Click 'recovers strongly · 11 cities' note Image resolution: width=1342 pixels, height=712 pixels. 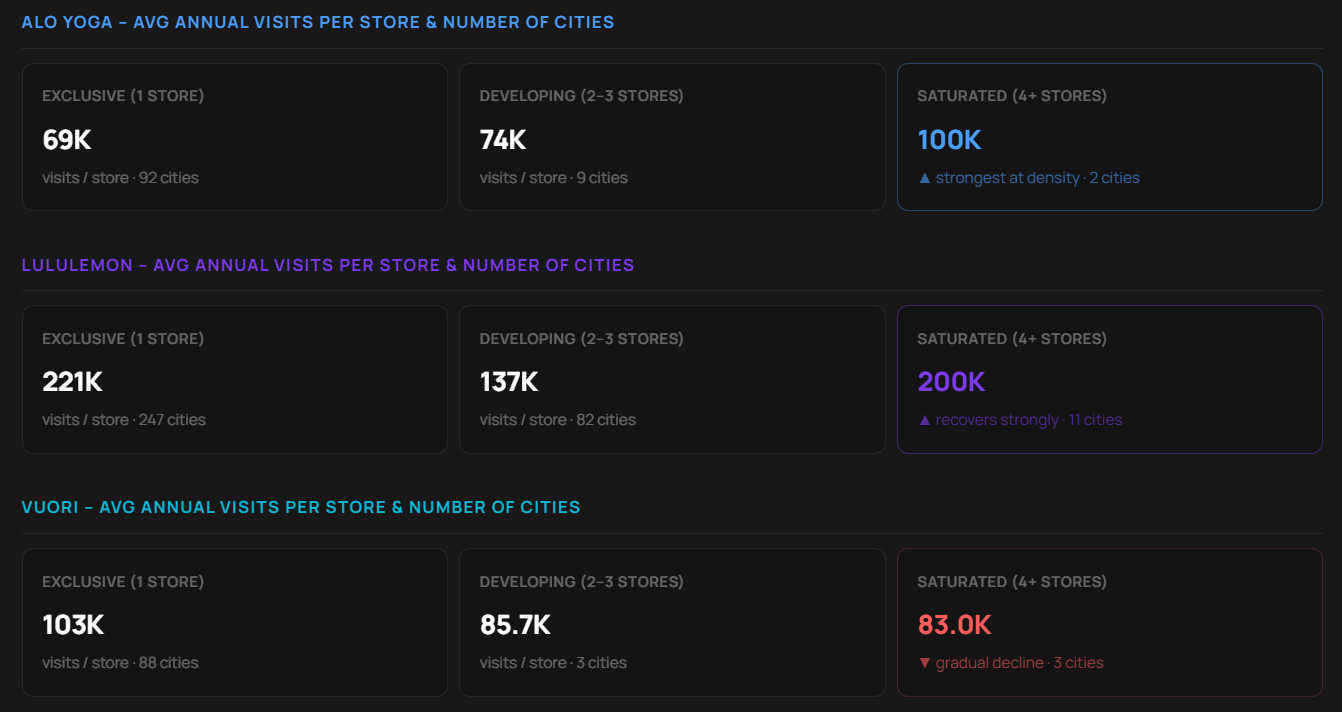[1019, 420]
